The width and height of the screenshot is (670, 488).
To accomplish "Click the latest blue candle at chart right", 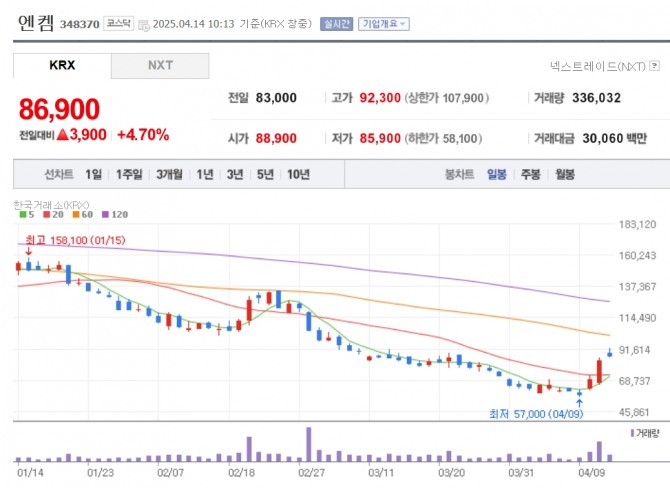I will pos(610,353).
